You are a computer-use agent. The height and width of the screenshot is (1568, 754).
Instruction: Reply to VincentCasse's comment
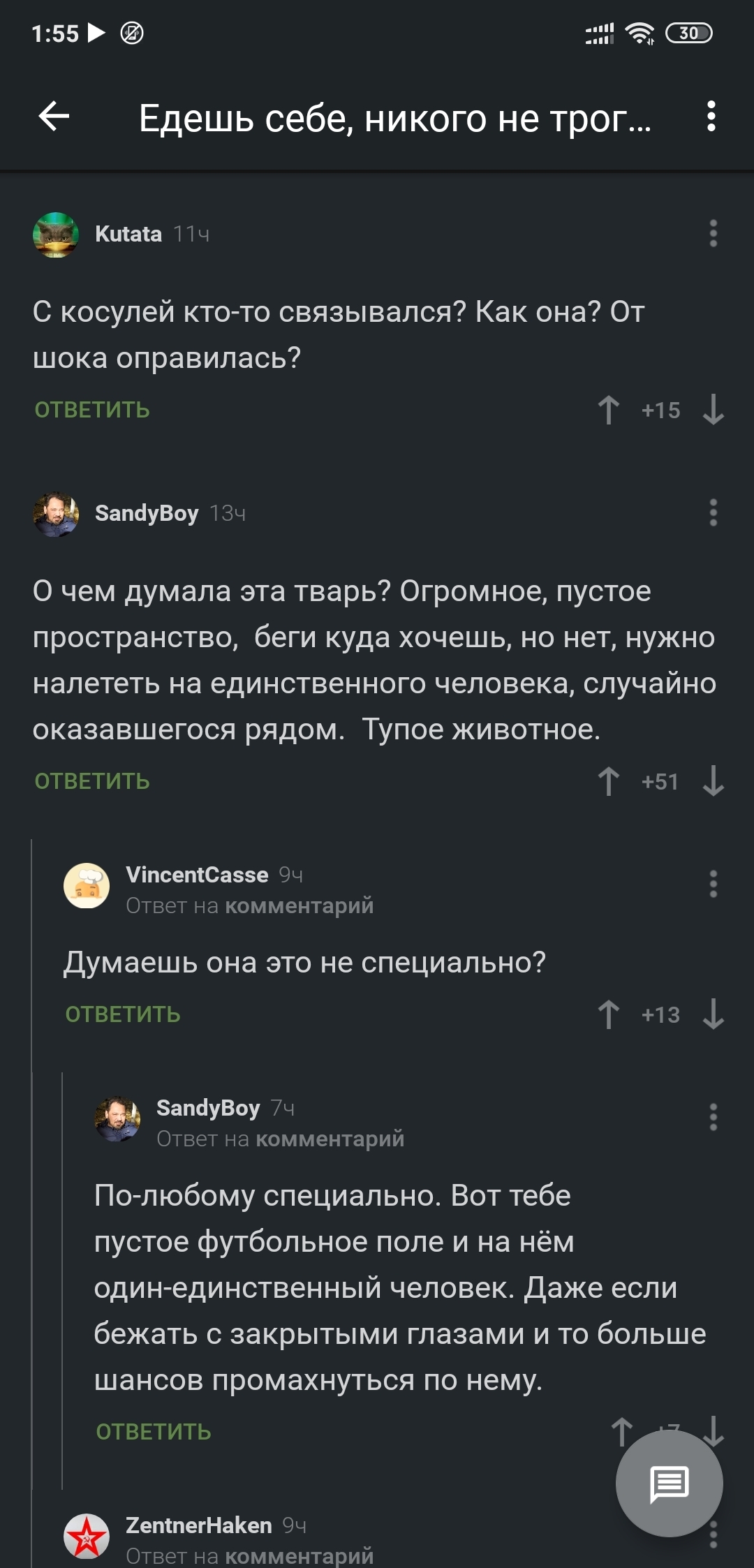coord(123,1014)
